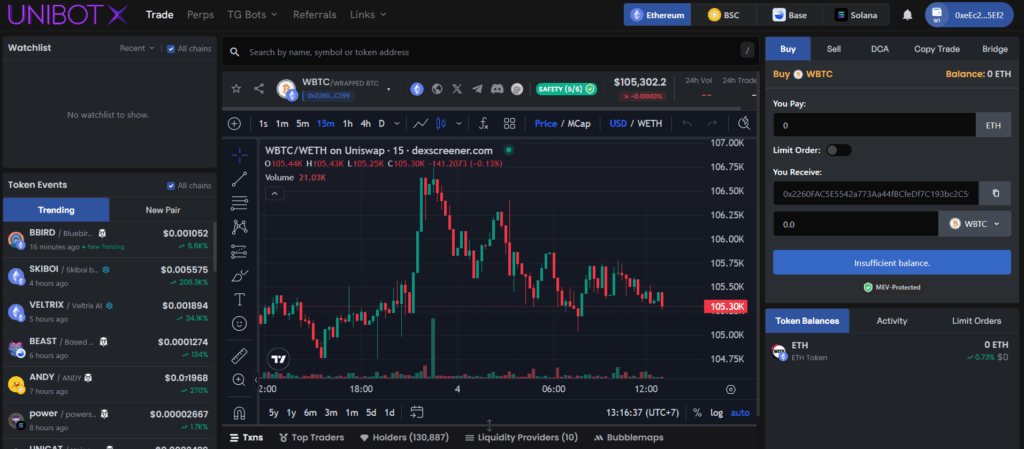Viewport: 1024px width, 449px height.
Task: Switch chart display to MCap
Action: (579, 123)
